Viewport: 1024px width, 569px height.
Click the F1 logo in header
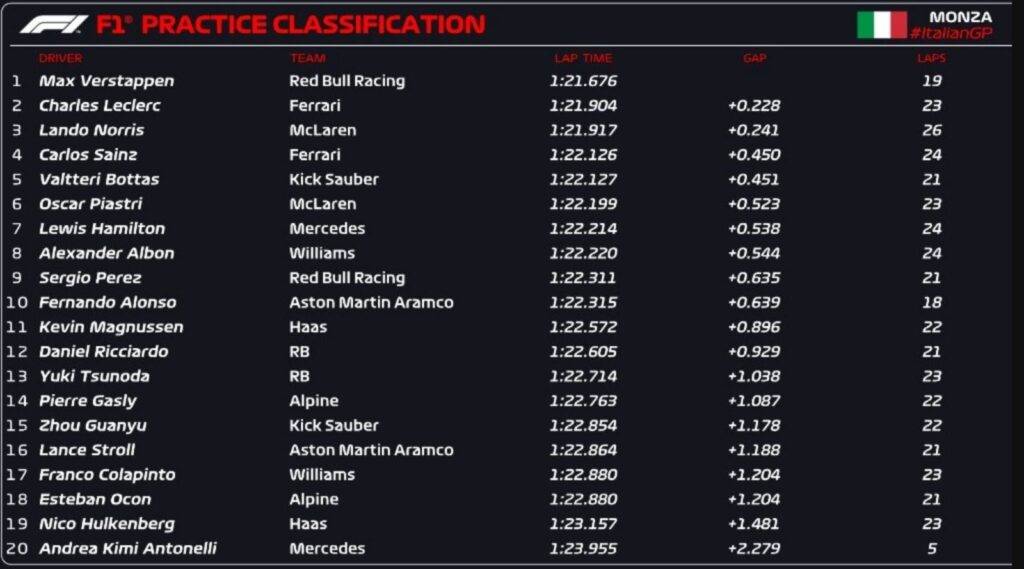(x=55, y=24)
